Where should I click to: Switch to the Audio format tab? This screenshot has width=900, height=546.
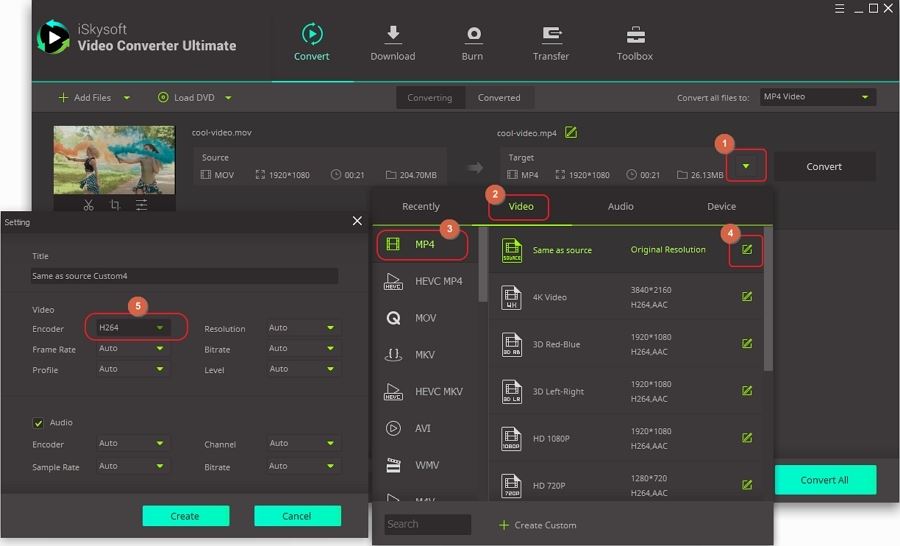[620, 206]
